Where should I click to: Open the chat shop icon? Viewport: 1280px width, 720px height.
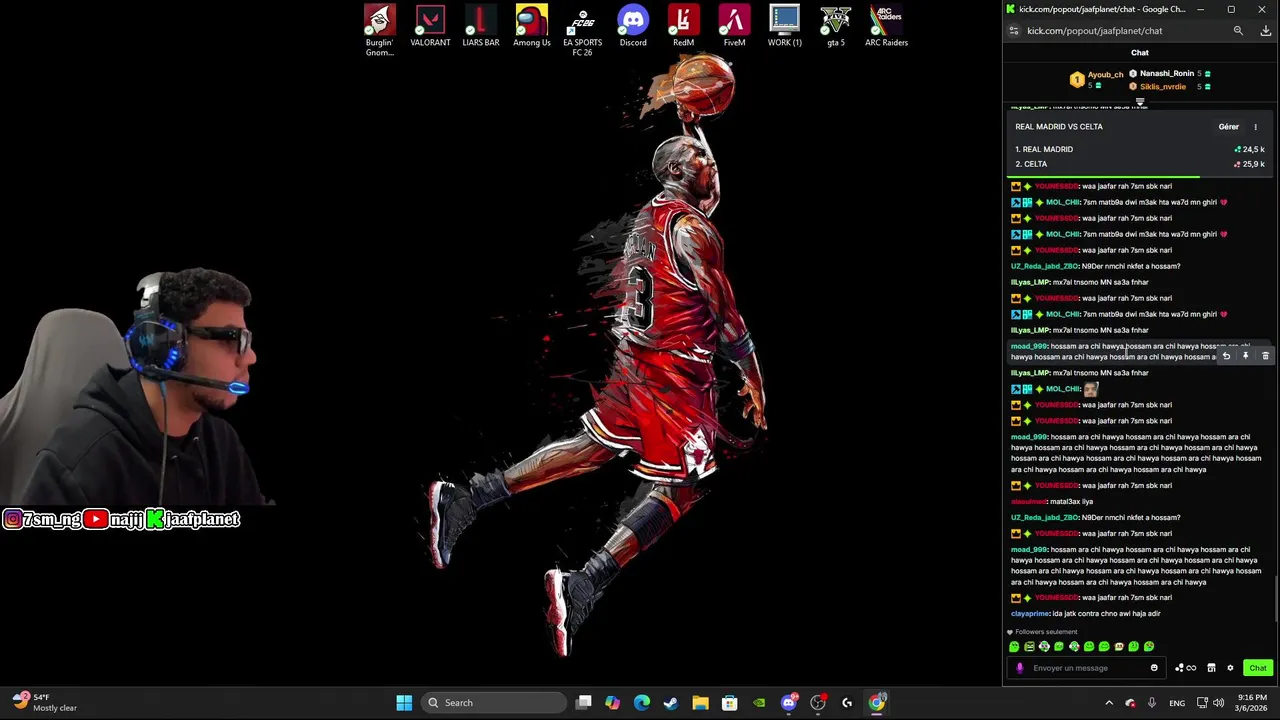pos(1211,668)
